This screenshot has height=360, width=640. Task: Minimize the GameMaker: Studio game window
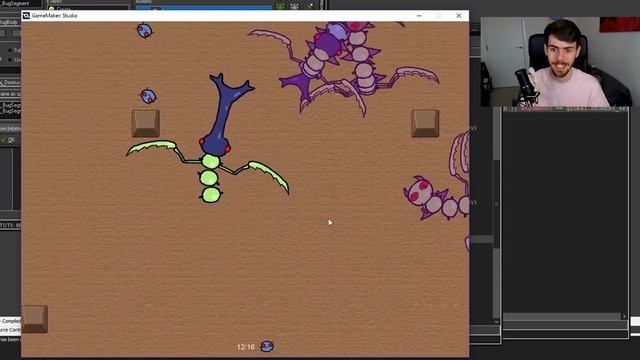click(419, 16)
